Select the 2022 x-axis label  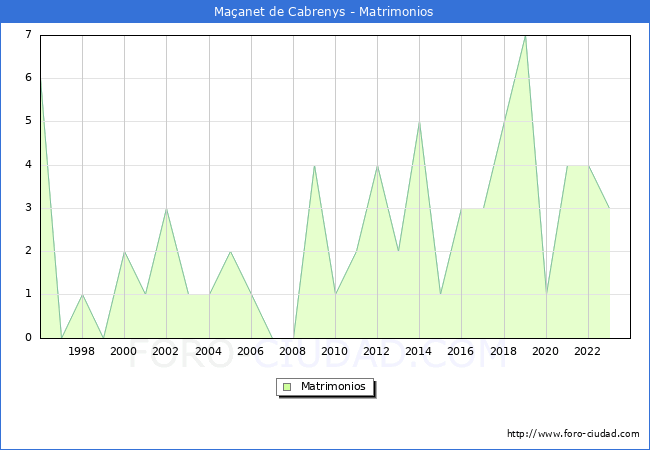587,351
